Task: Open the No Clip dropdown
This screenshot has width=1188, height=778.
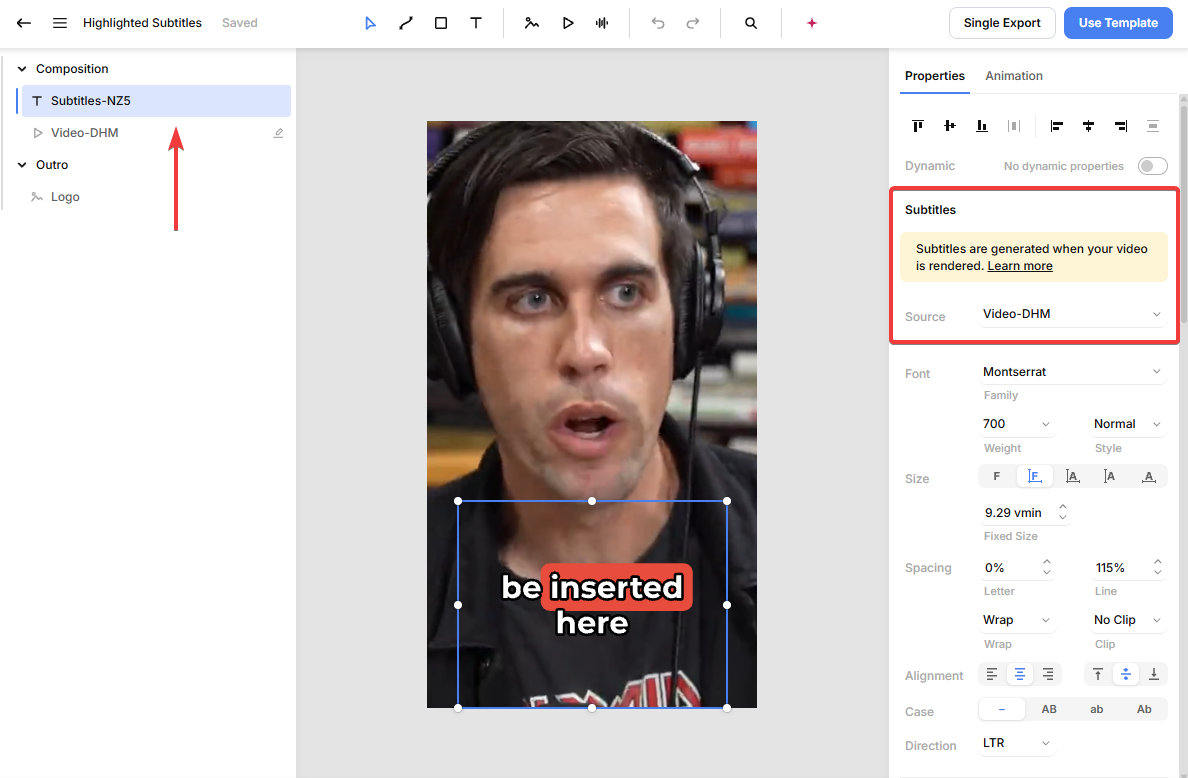Action: pyautogui.click(x=1127, y=620)
